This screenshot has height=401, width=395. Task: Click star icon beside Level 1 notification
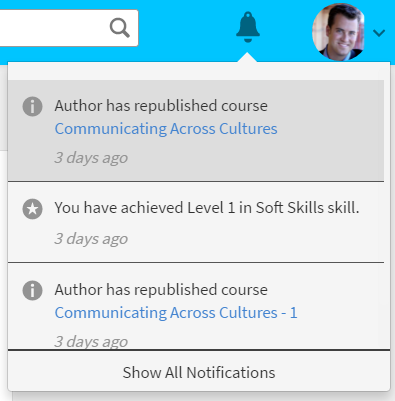32,209
